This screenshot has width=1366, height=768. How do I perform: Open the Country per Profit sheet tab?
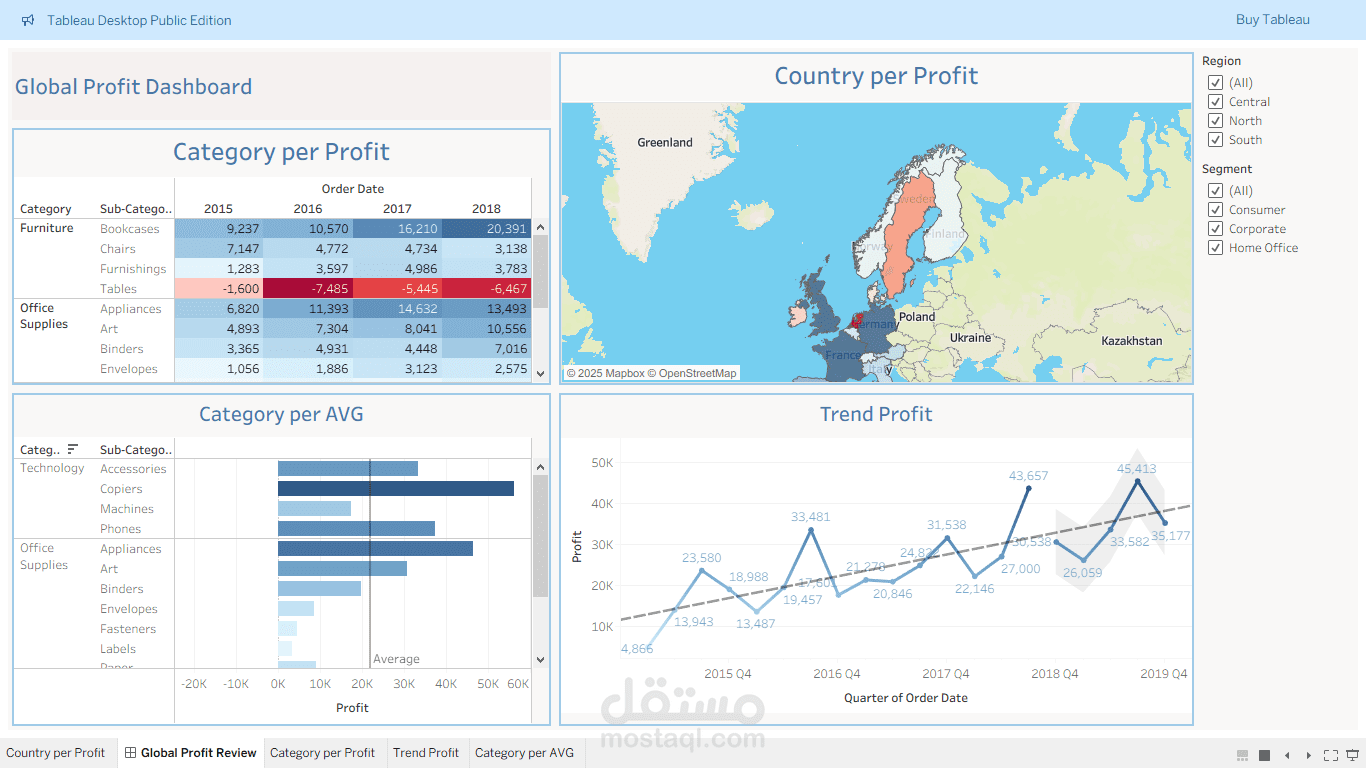(x=55, y=753)
